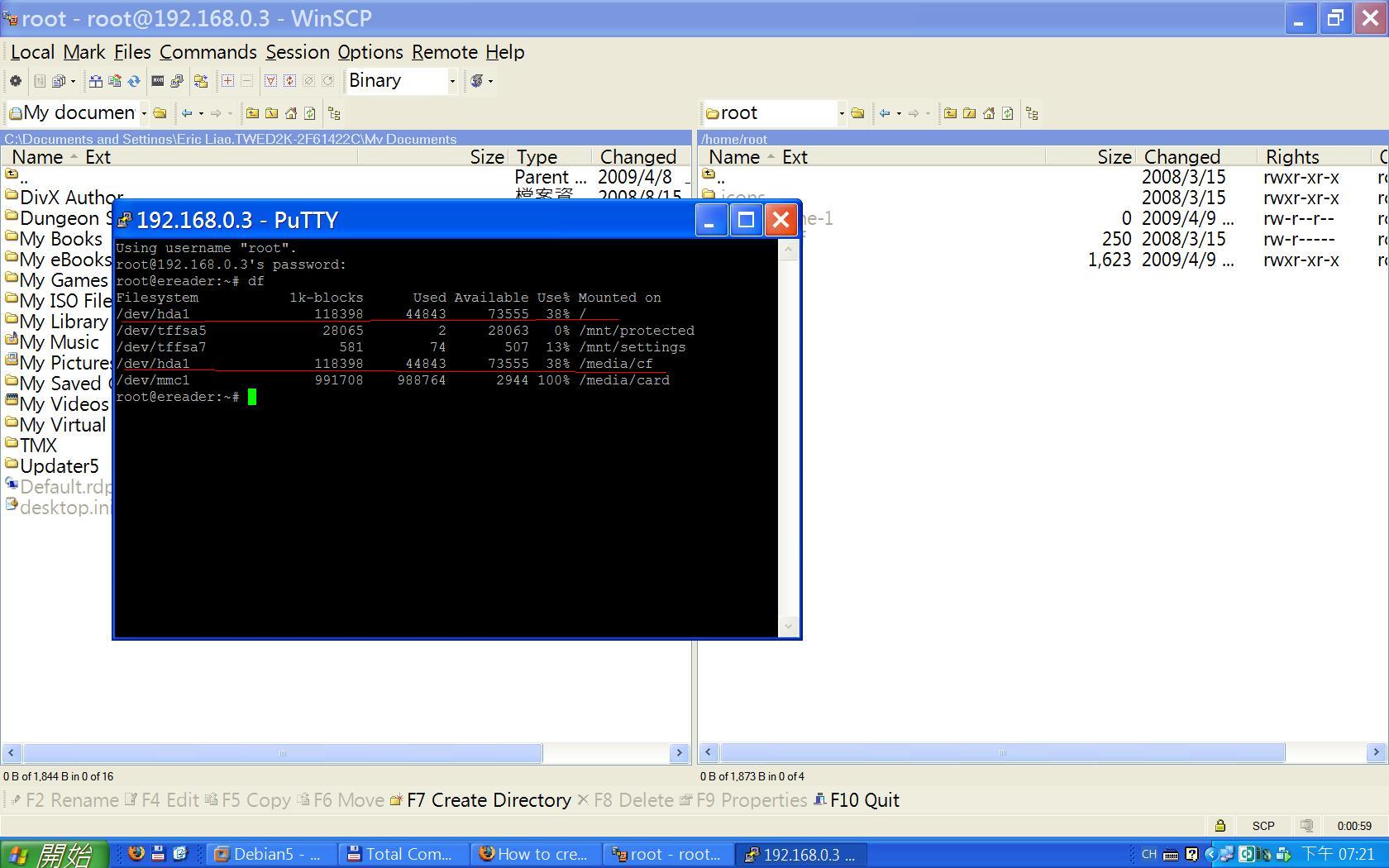Select the Updater5 folder
Image resolution: width=1389 pixels, height=868 pixels.
(51, 466)
